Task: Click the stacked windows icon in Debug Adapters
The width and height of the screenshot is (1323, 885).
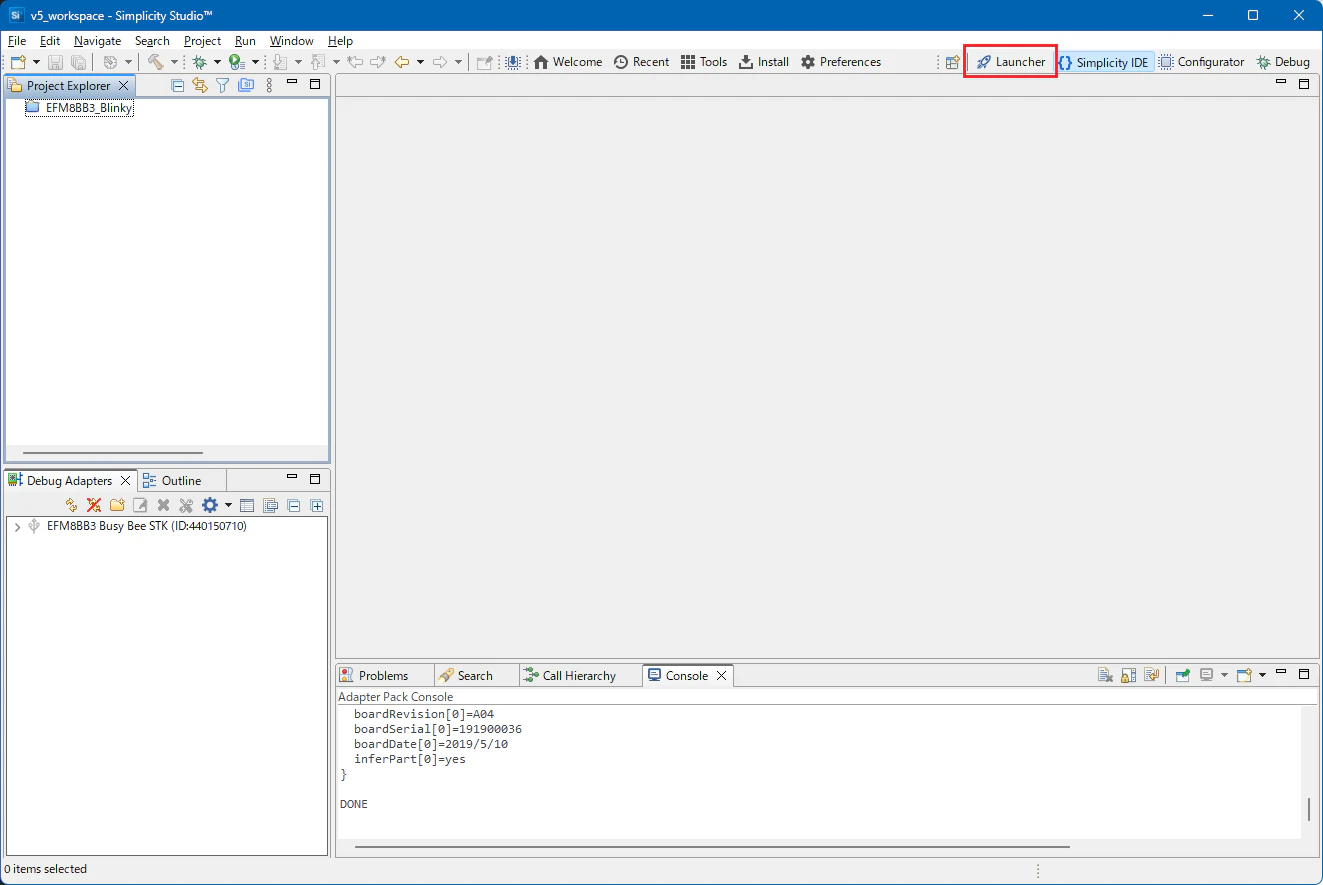Action: pos(270,506)
